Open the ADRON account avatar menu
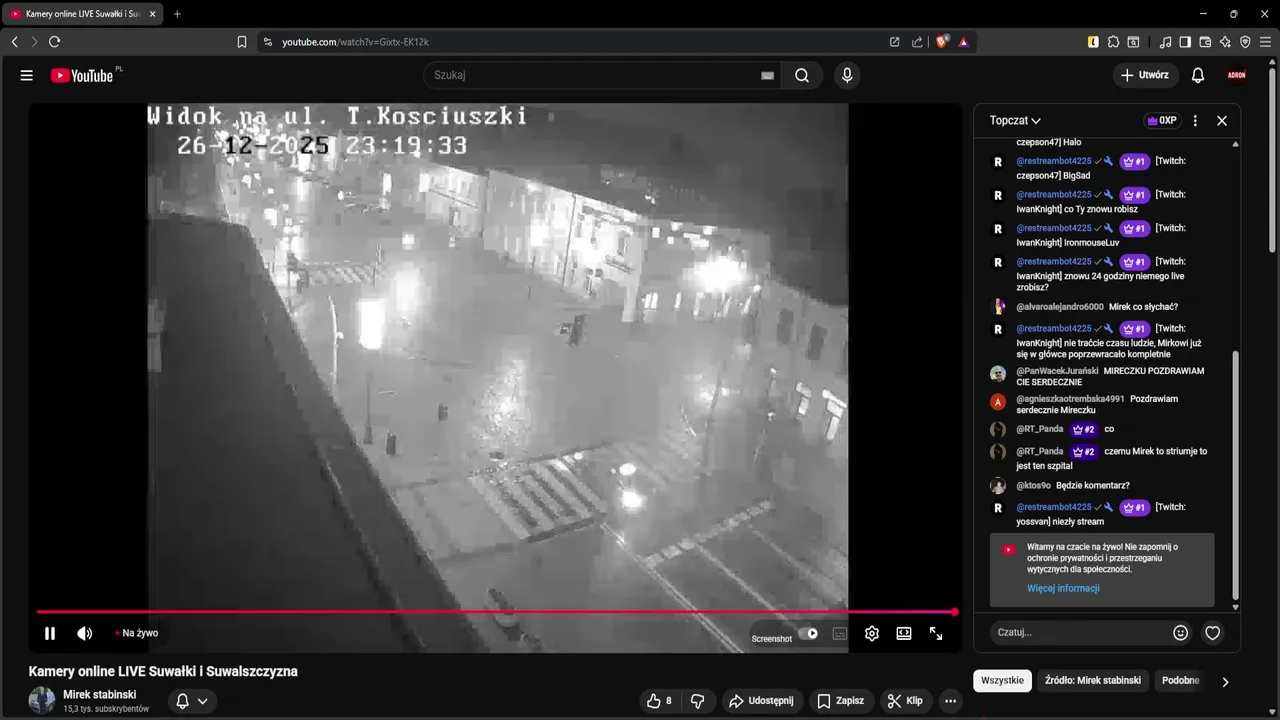 click(1237, 75)
